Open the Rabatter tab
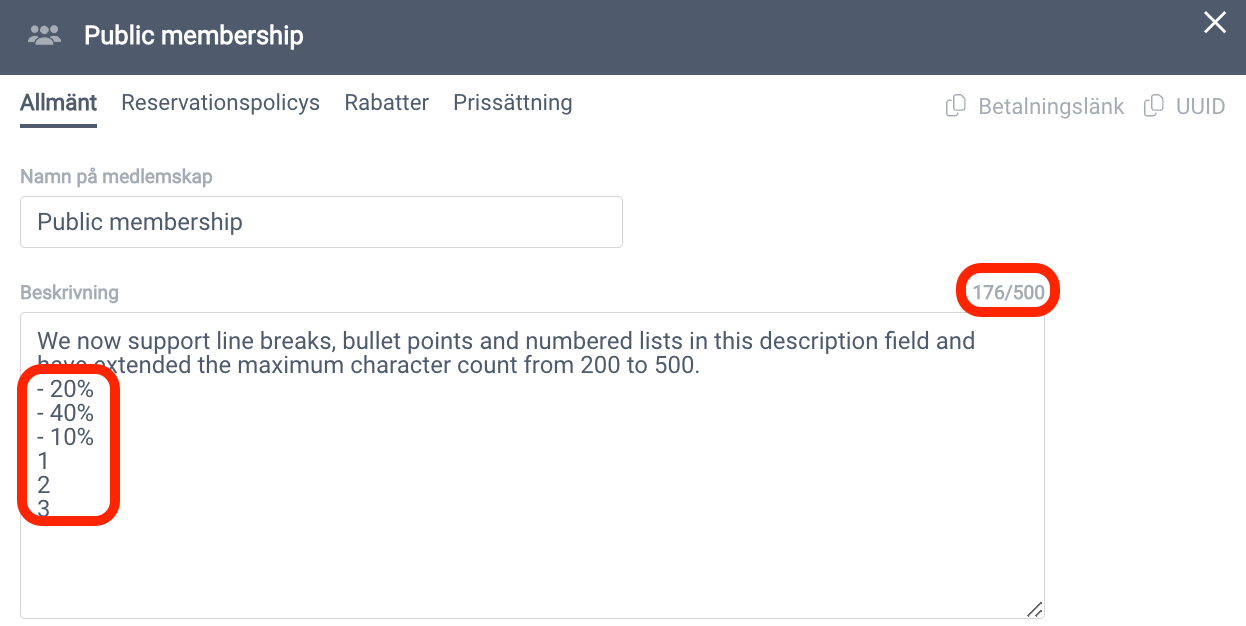This screenshot has height=626, width=1246. (386, 102)
